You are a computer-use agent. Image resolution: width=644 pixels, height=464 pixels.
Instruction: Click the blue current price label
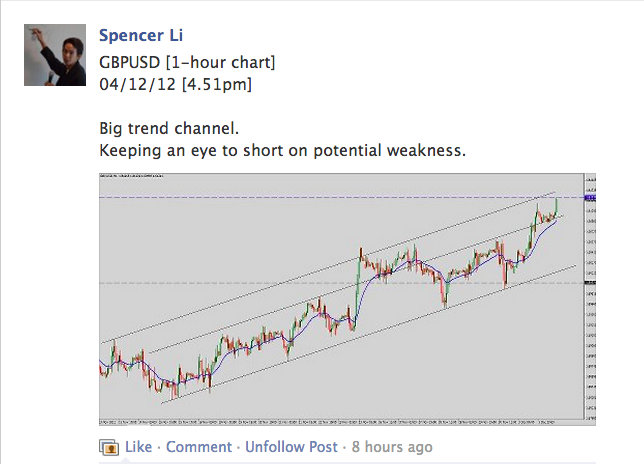[x=589, y=198]
